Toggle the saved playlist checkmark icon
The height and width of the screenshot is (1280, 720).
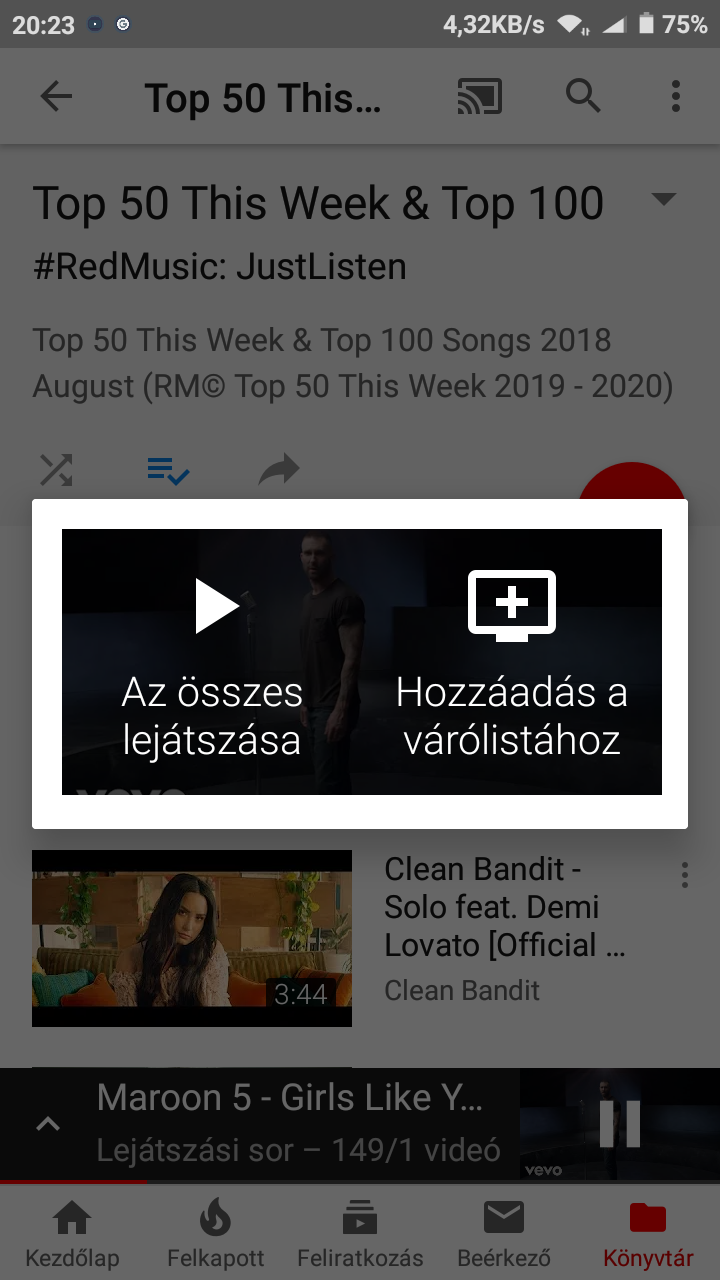pyautogui.click(x=168, y=469)
